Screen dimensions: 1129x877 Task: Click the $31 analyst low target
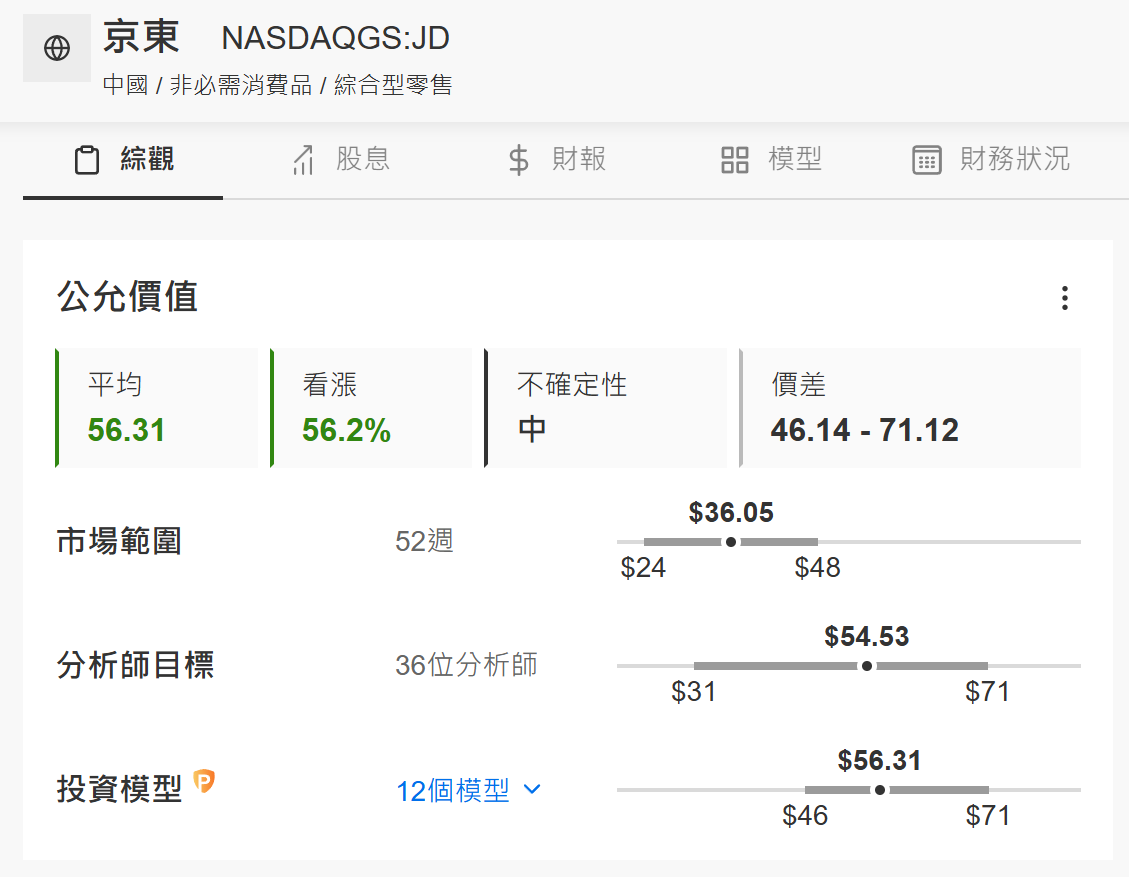(693, 692)
